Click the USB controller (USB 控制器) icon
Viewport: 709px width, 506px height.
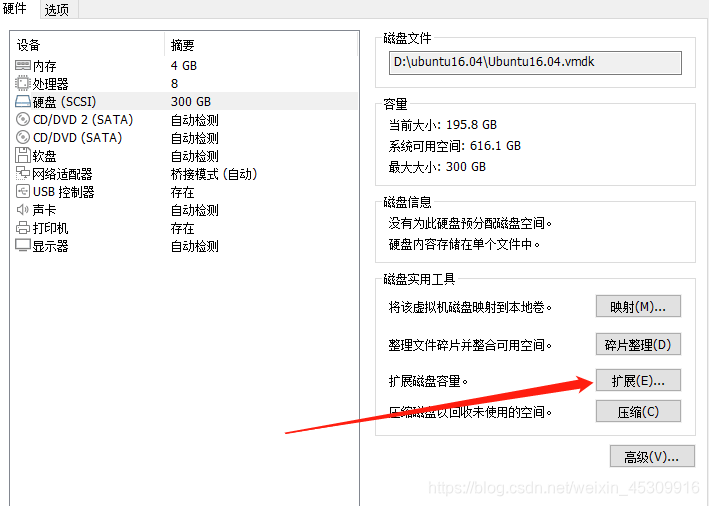[23, 191]
